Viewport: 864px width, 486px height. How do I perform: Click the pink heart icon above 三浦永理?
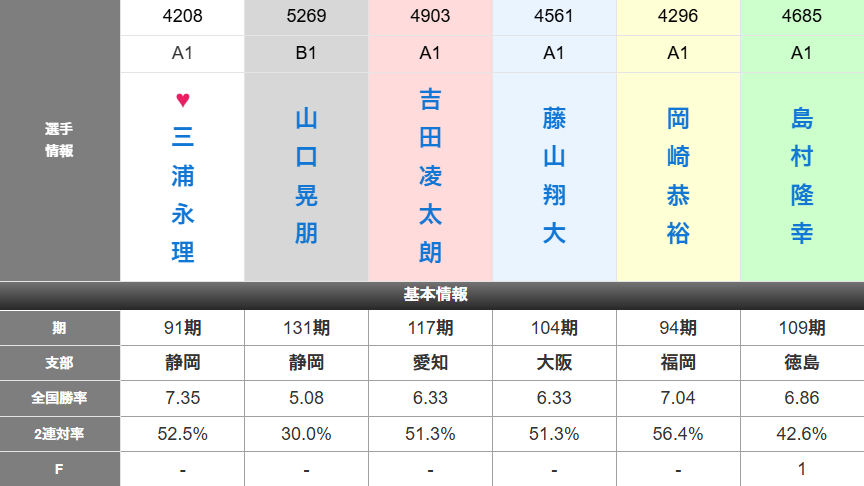pos(182,100)
